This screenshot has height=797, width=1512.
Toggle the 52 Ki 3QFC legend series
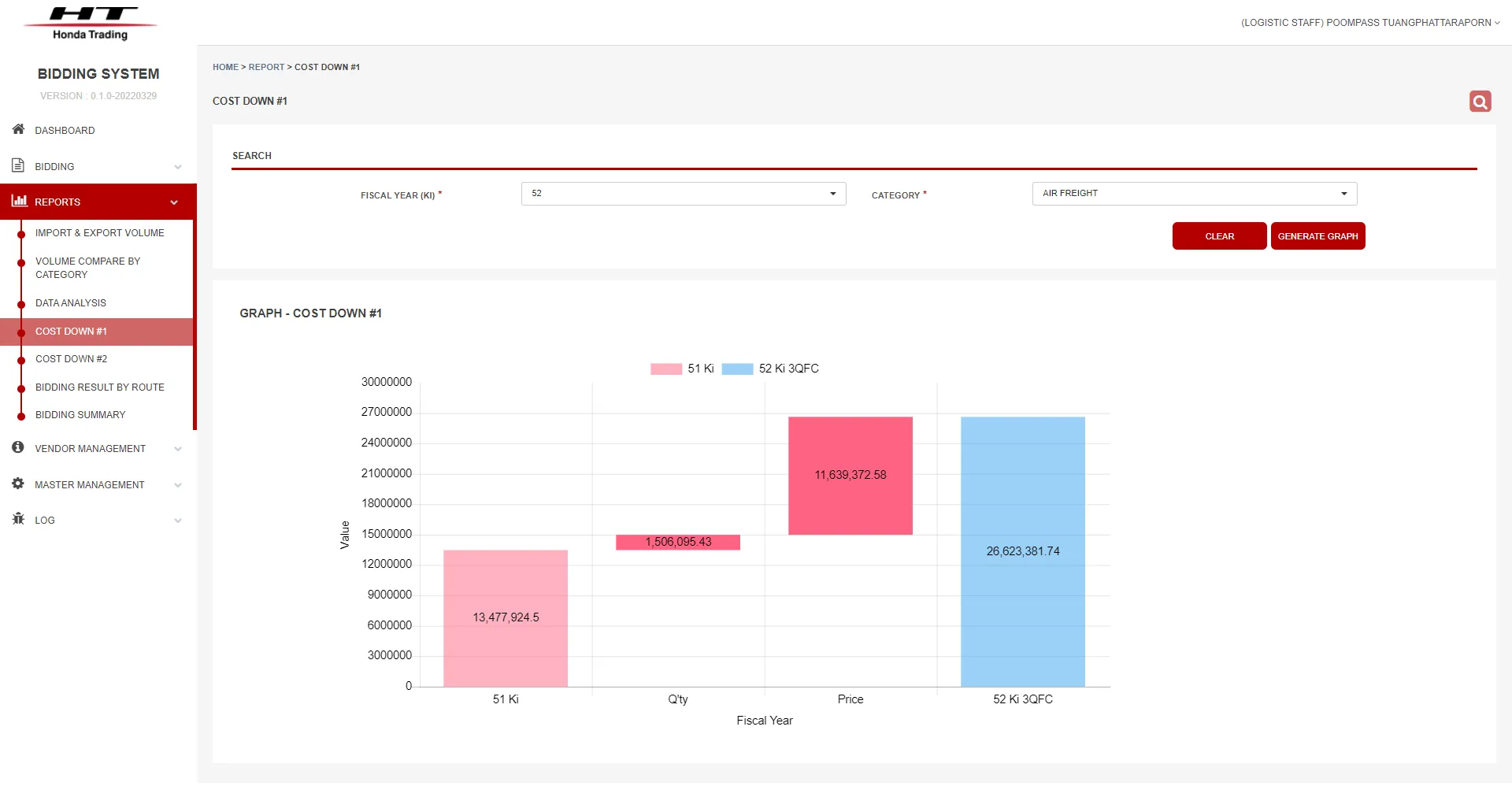click(x=770, y=369)
